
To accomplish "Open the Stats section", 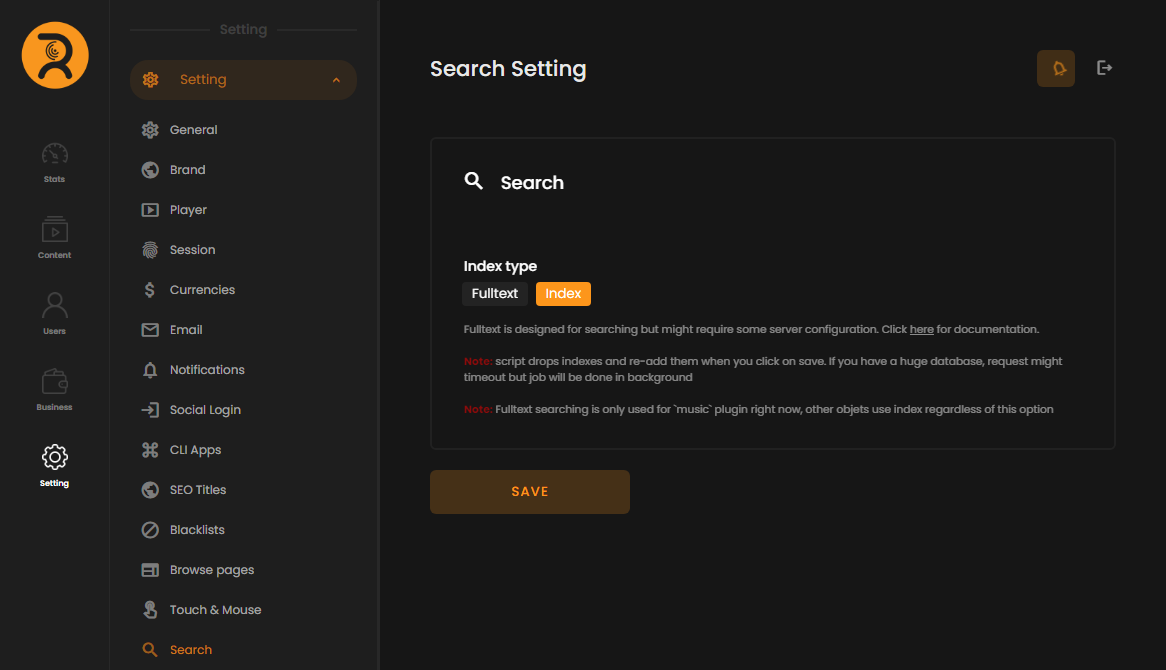I will click(x=54, y=163).
